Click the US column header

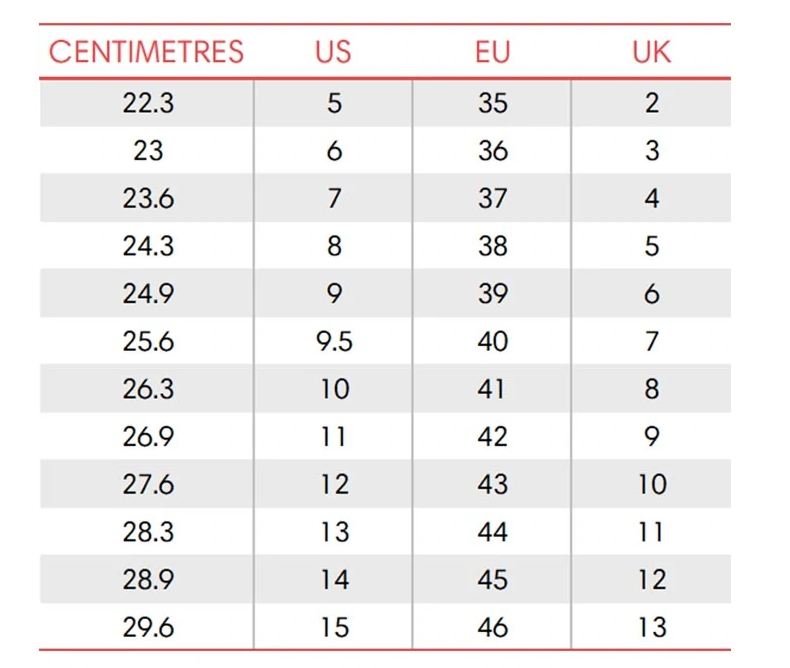coord(333,52)
